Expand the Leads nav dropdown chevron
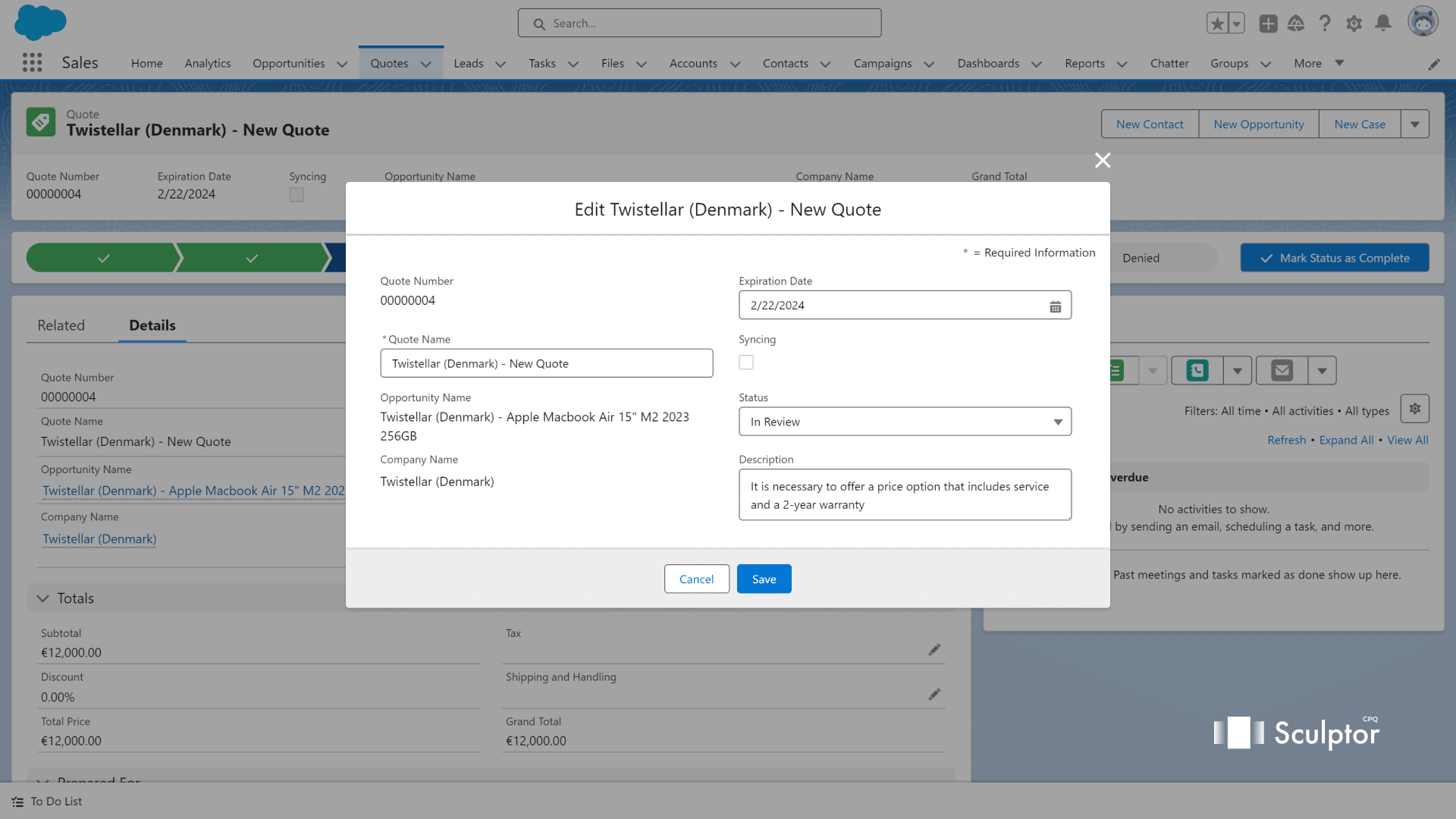This screenshot has width=1456, height=819. click(x=500, y=64)
